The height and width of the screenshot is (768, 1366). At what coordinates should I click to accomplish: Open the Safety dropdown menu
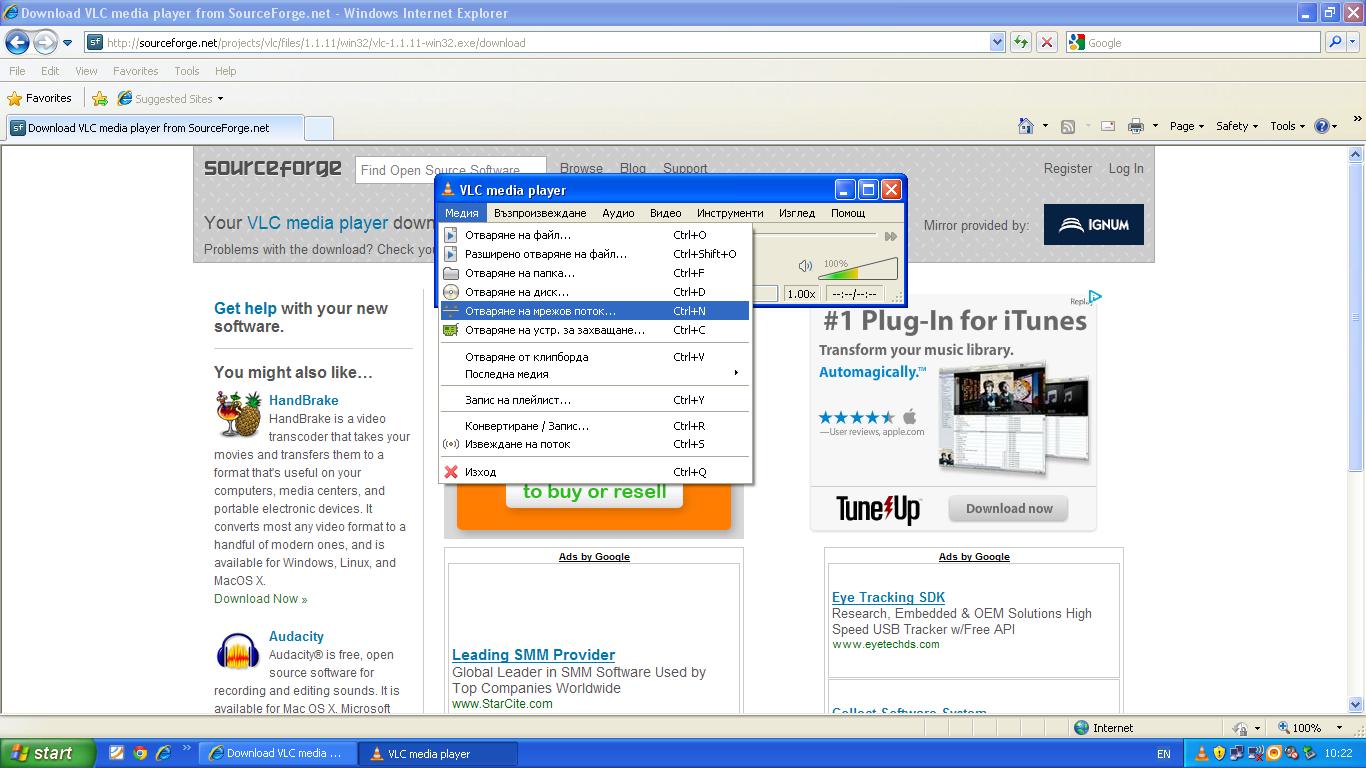click(1236, 126)
